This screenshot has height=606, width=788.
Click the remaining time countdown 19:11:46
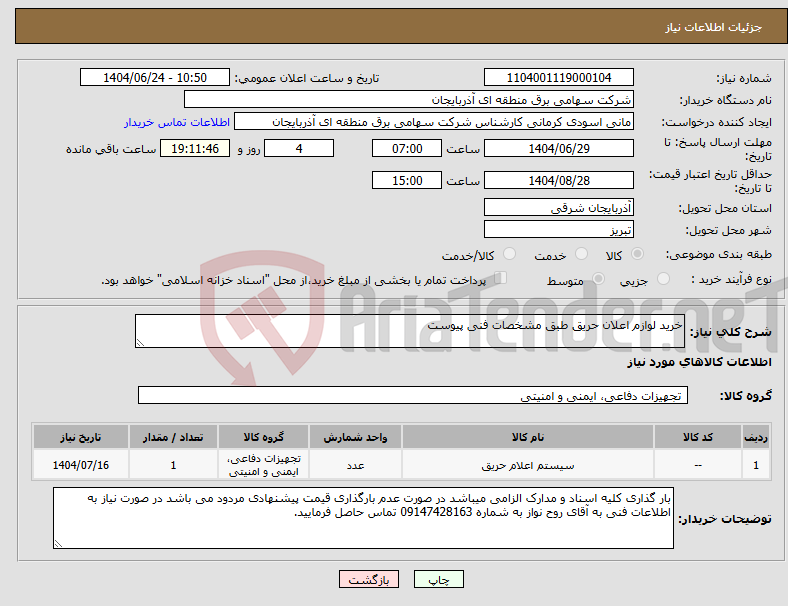point(195,148)
